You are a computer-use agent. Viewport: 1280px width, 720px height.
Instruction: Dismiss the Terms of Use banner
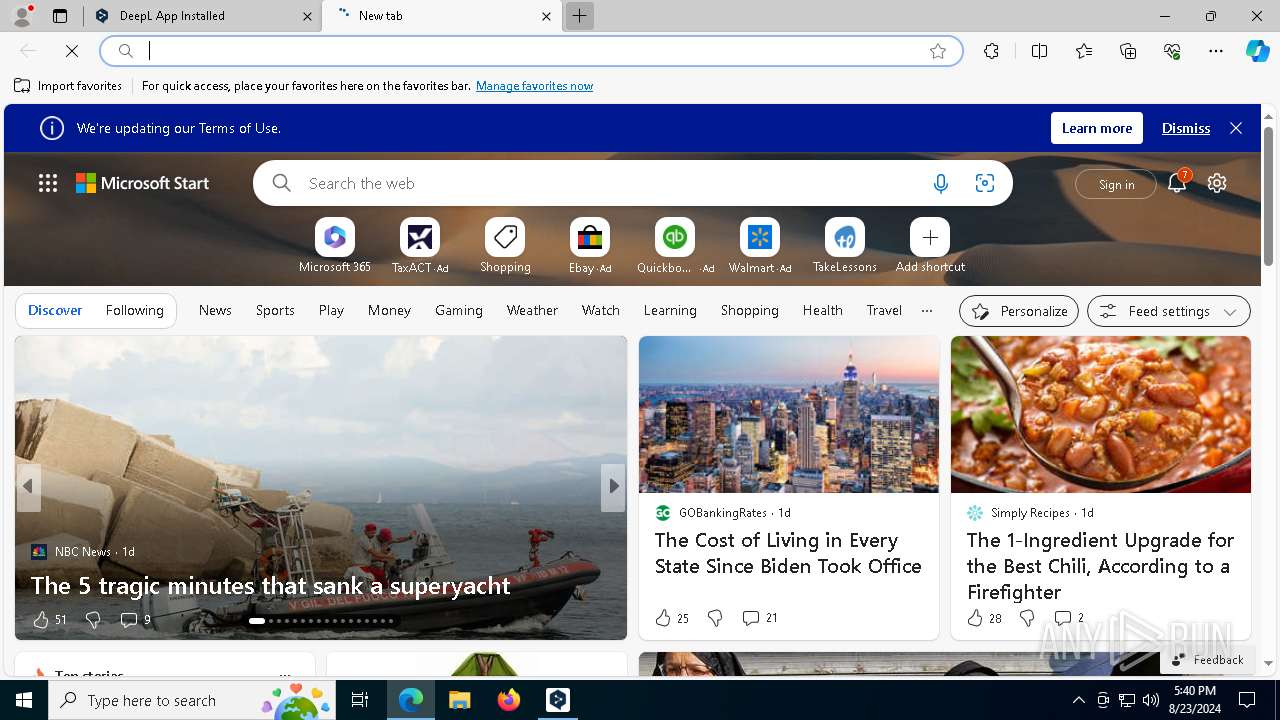coord(1186,128)
